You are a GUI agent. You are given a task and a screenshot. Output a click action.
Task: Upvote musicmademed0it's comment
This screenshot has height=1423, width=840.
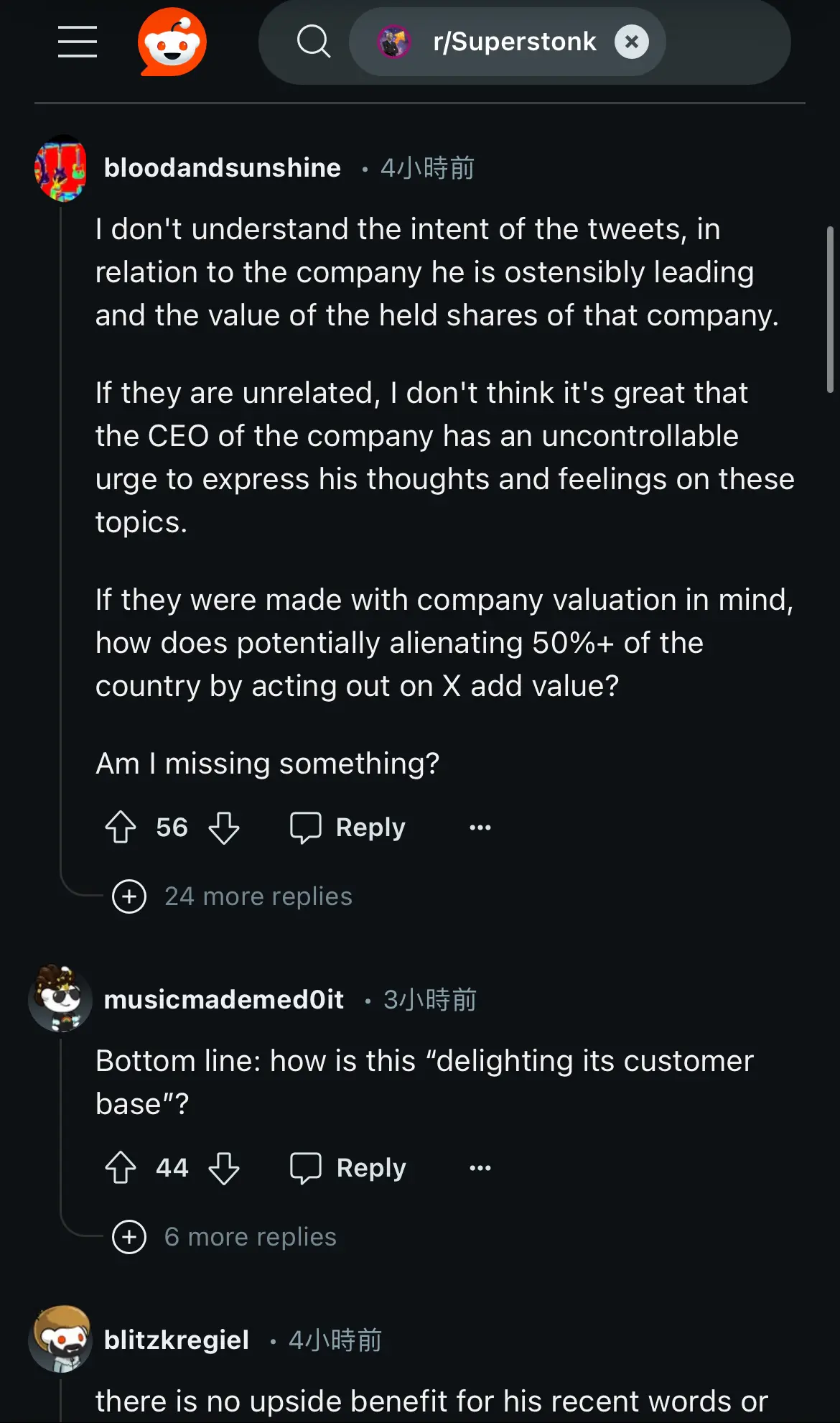pyautogui.click(x=121, y=1167)
